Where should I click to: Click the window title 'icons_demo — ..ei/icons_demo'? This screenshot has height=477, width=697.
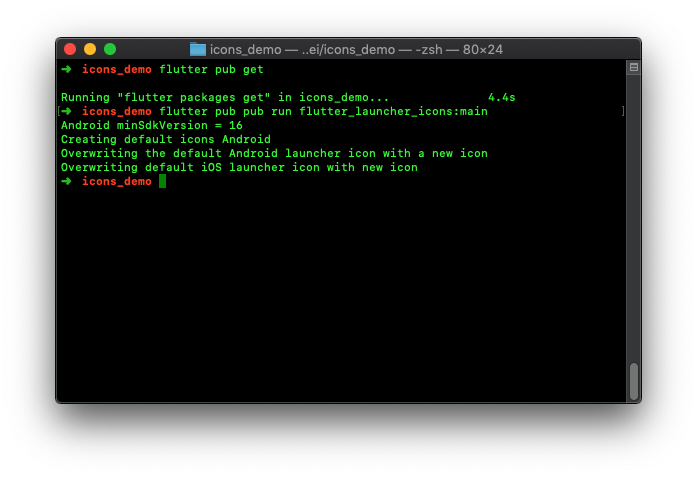coord(302,49)
